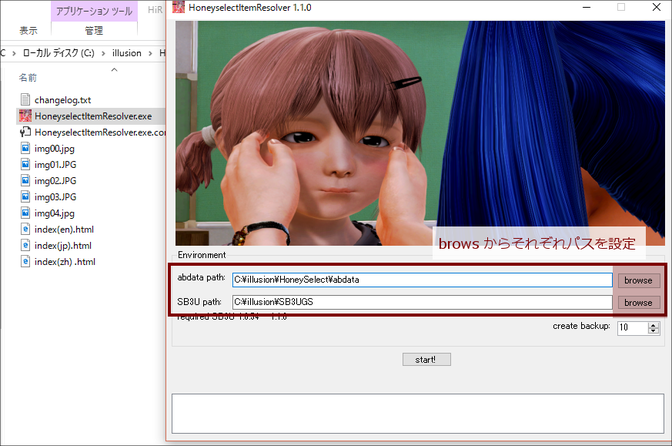Focus the abdata path input field

pyautogui.click(x=422, y=280)
